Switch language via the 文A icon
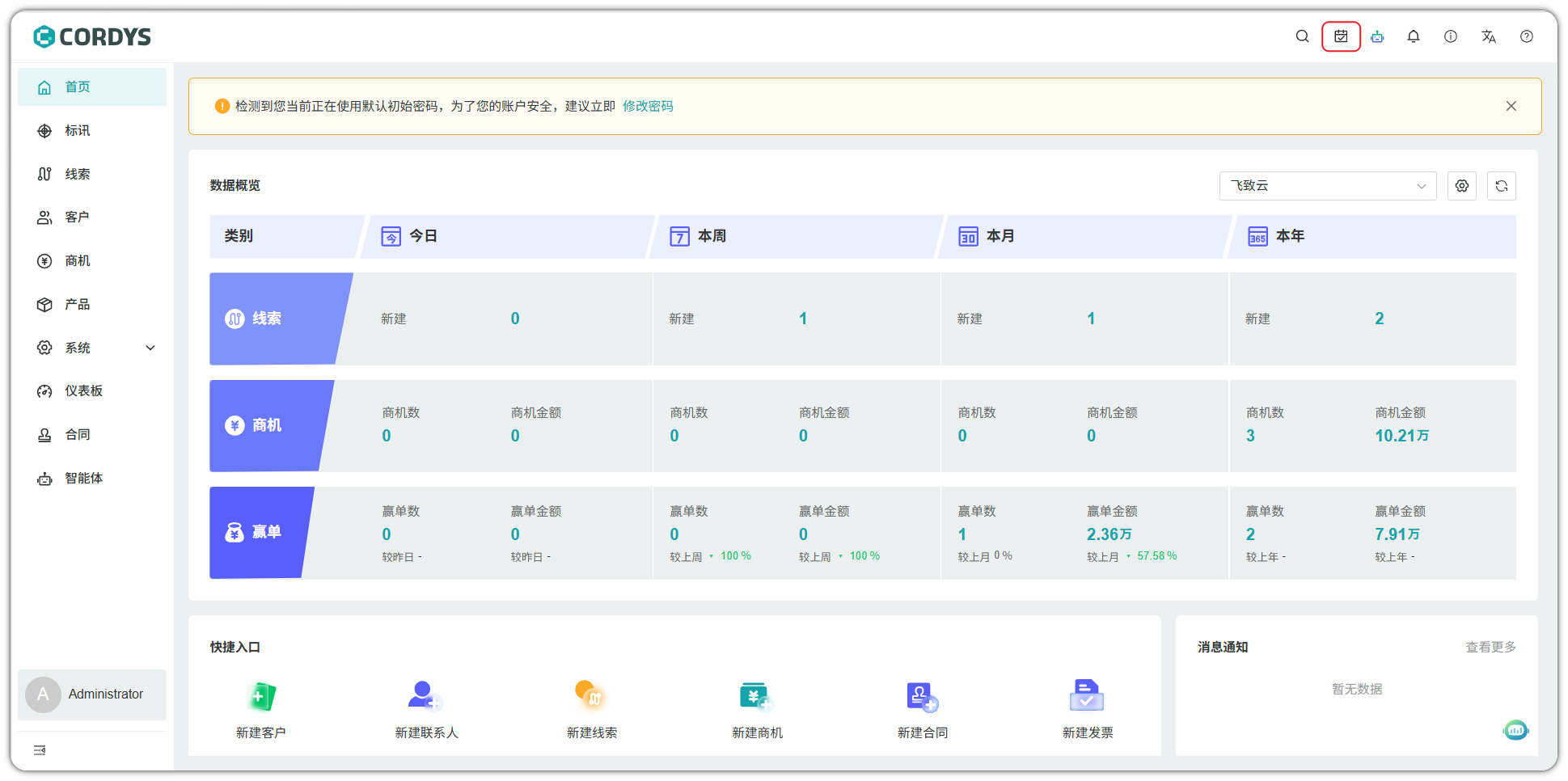This screenshot has width=1568, height=781. tap(1489, 36)
